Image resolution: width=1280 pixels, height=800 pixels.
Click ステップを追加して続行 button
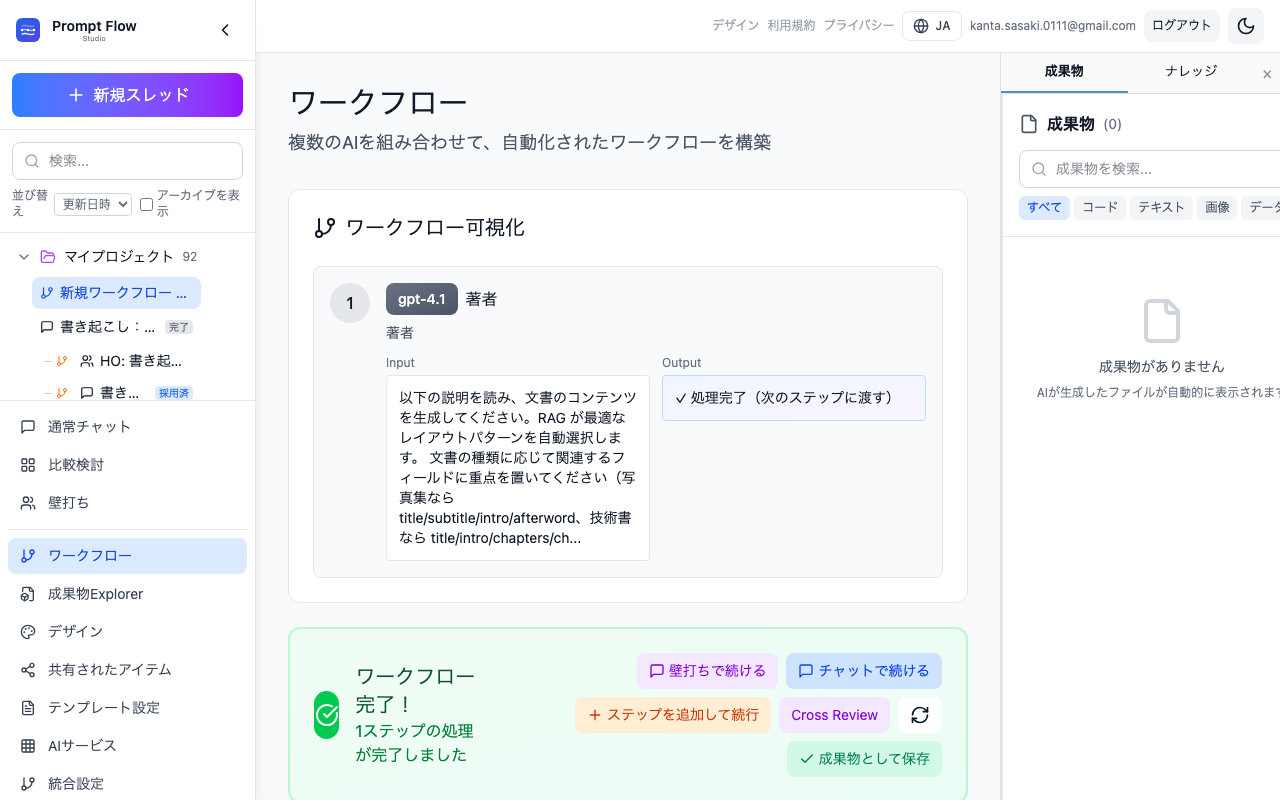click(x=673, y=715)
